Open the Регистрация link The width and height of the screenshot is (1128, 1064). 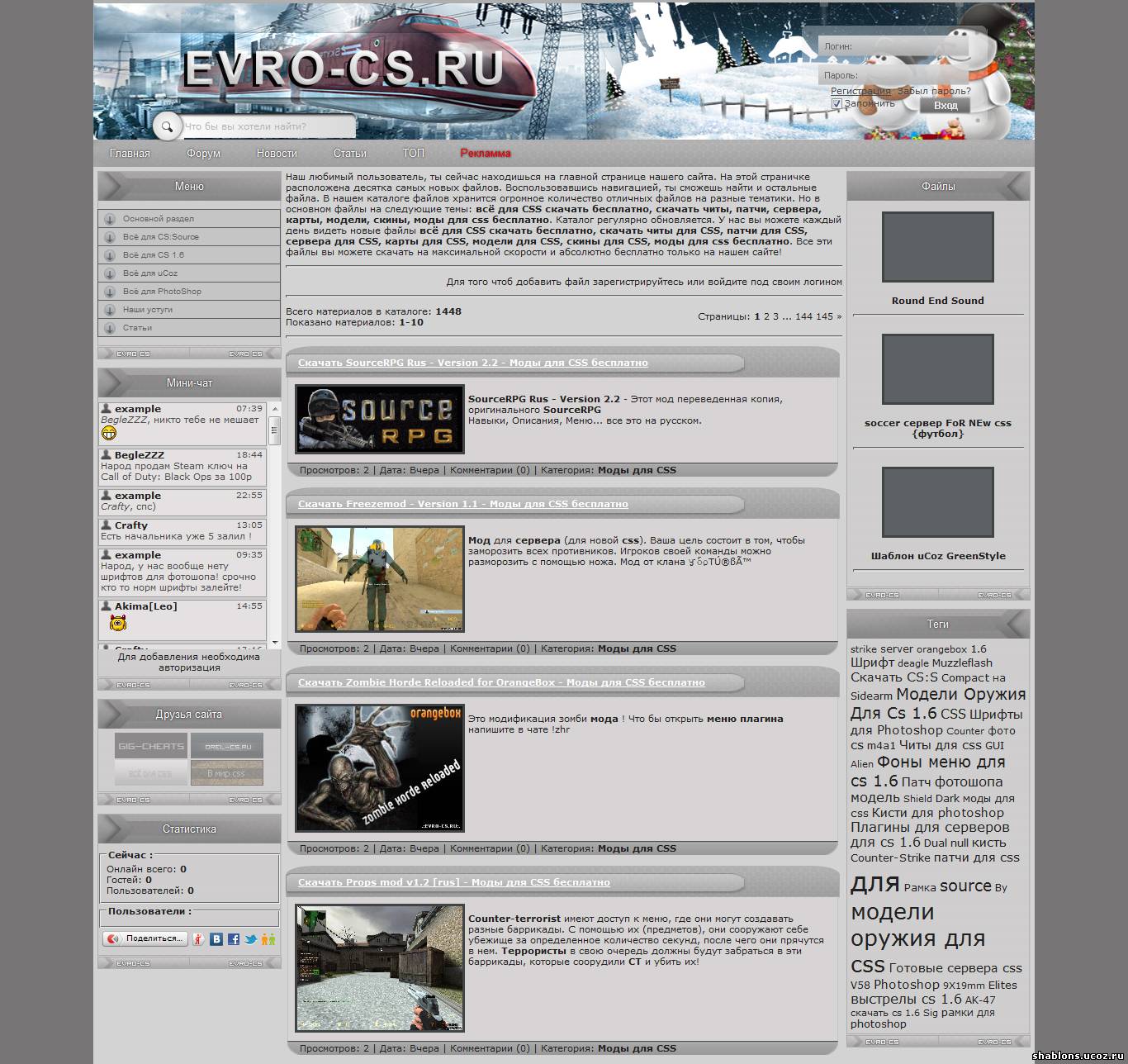click(x=860, y=91)
